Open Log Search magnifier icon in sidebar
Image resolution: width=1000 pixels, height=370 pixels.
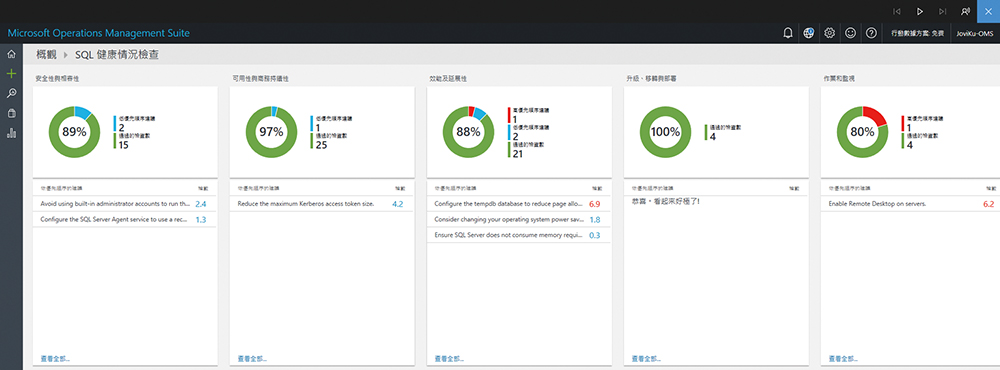[11, 93]
